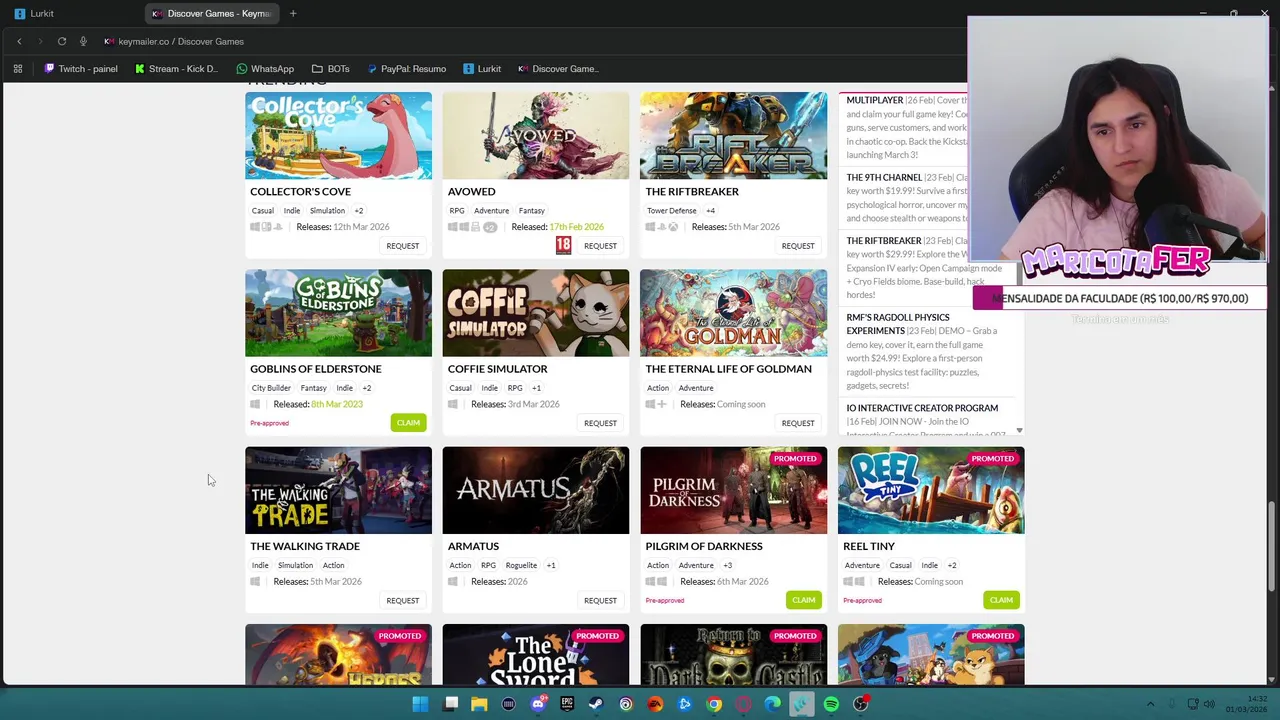Request a key for The Riftbreaker
1280x720 pixels.
(x=798, y=246)
